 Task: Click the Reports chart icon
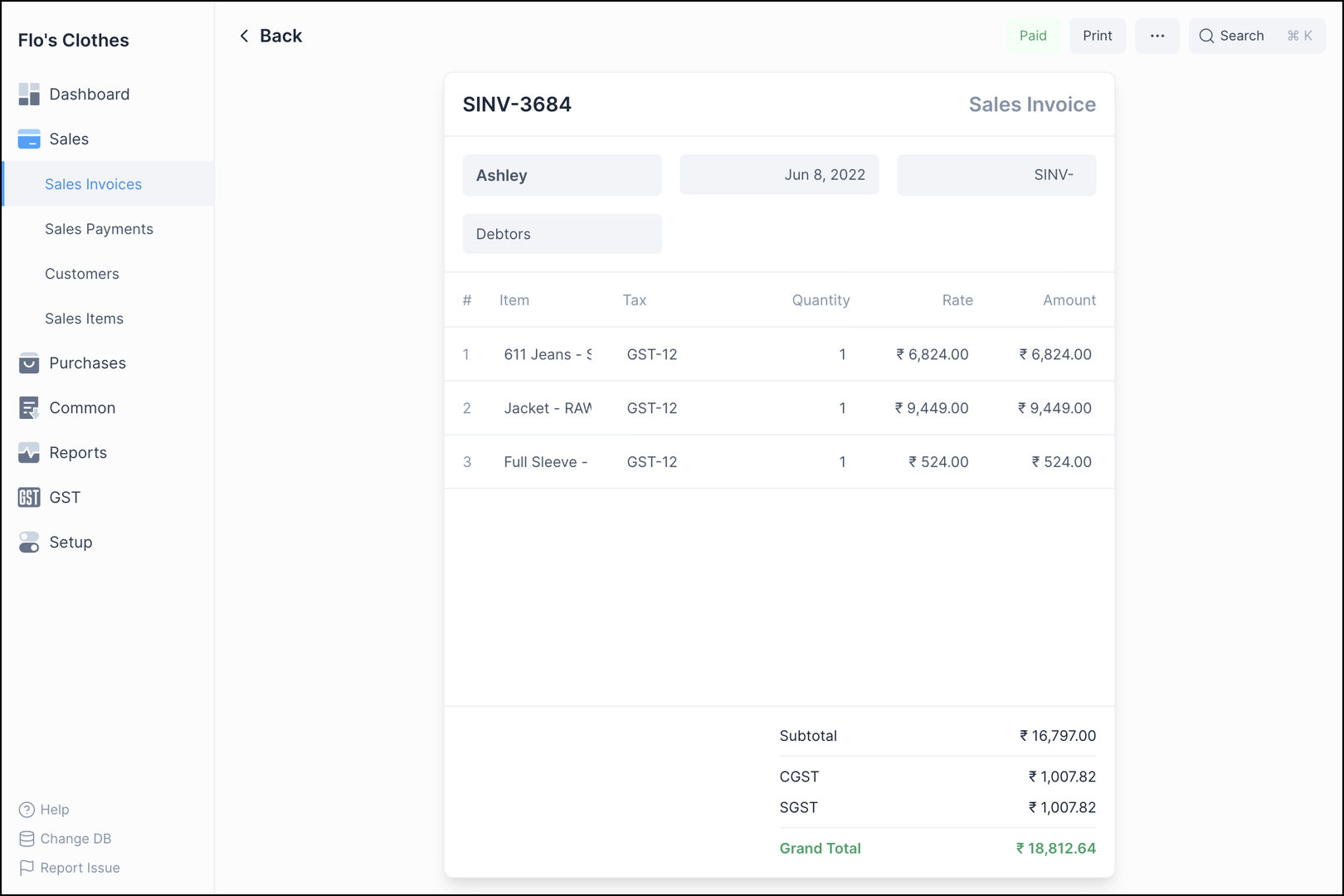pyautogui.click(x=29, y=453)
